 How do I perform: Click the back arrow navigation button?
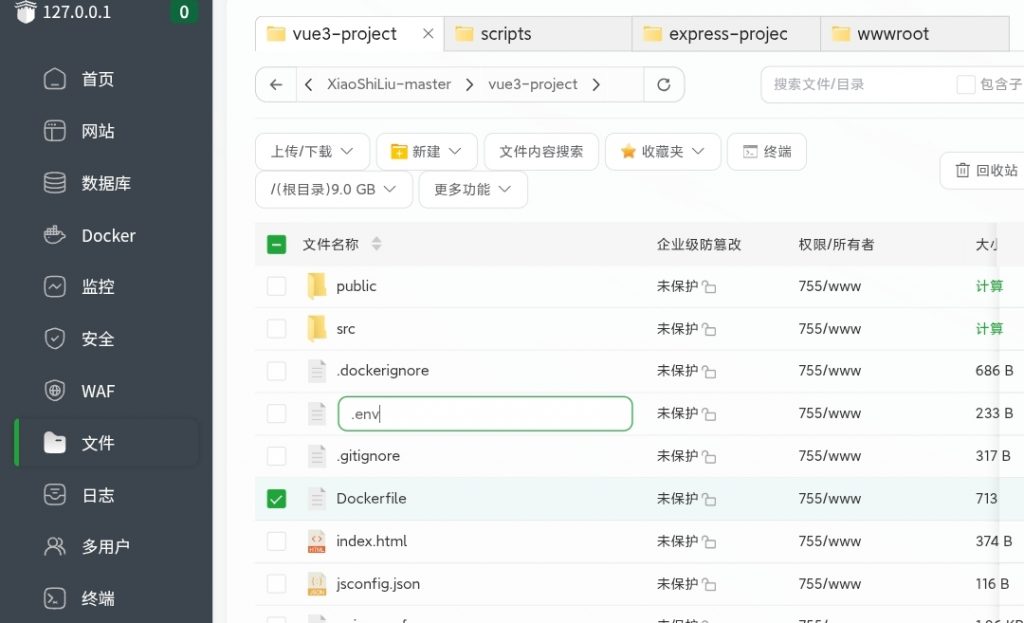[x=276, y=85]
